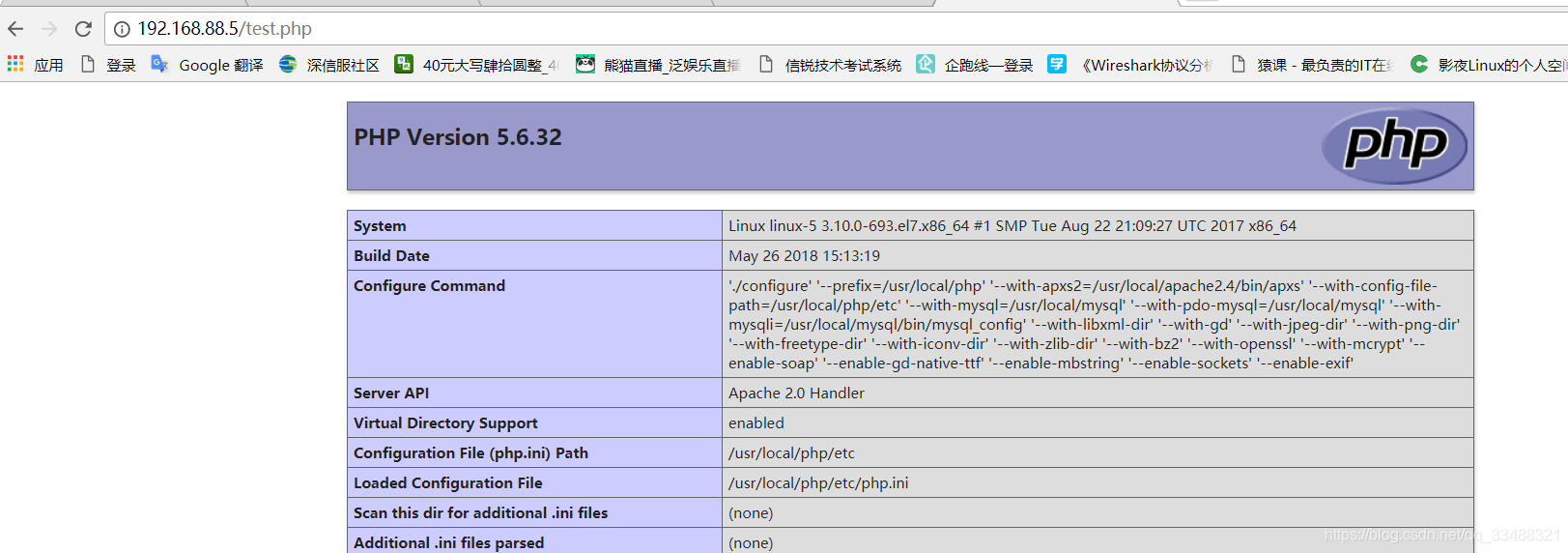Open the 登录 bookmark
The image size is (1568, 553).
(108, 65)
